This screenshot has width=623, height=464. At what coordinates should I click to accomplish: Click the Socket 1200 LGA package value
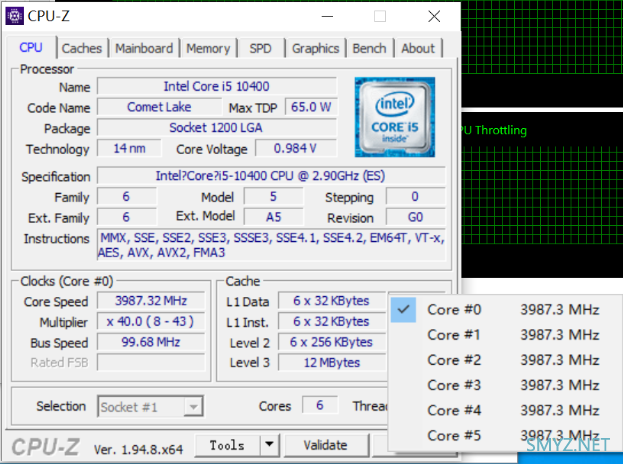(217, 128)
